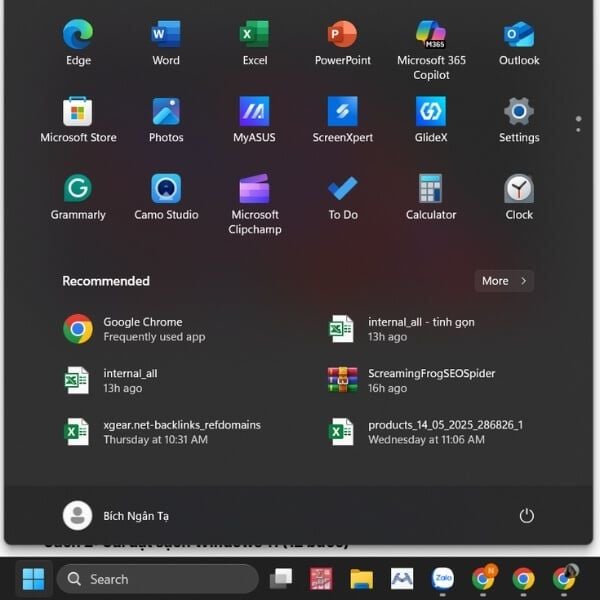This screenshot has width=600, height=600.
Task: Launch Grammarly
Action: (x=78, y=197)
